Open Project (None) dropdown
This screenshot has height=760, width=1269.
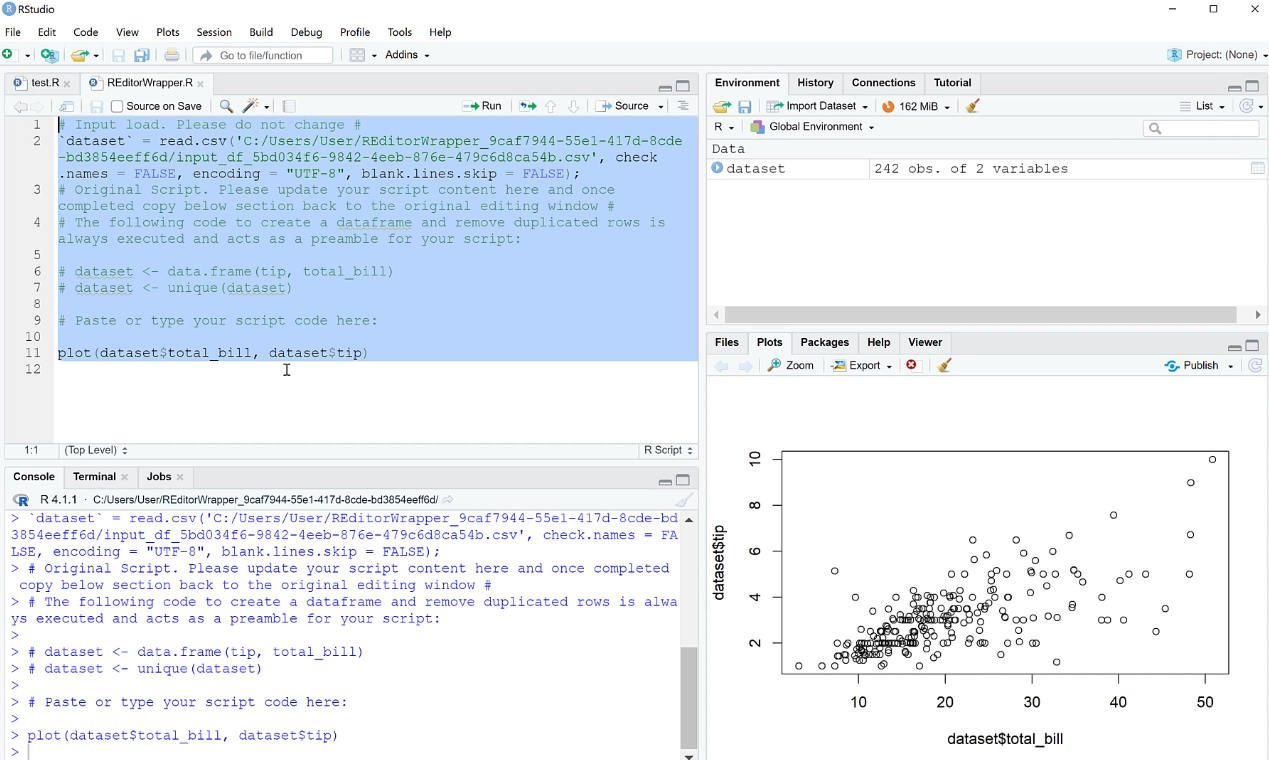[1216, 55]
